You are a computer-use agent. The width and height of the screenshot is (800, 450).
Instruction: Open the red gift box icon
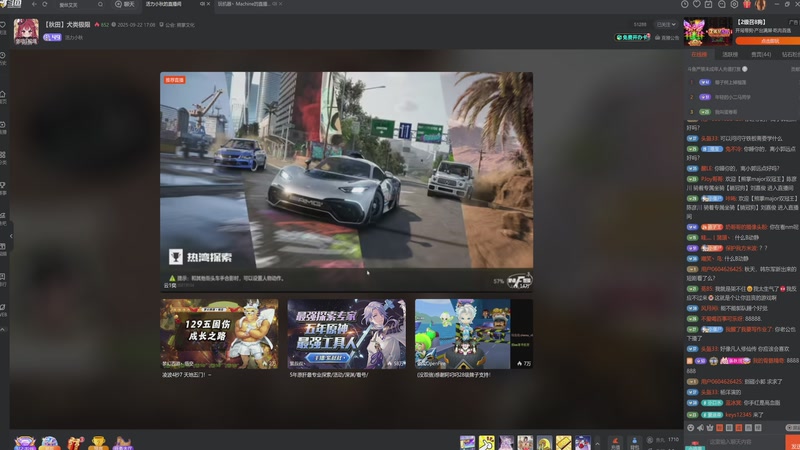point(747,4)
